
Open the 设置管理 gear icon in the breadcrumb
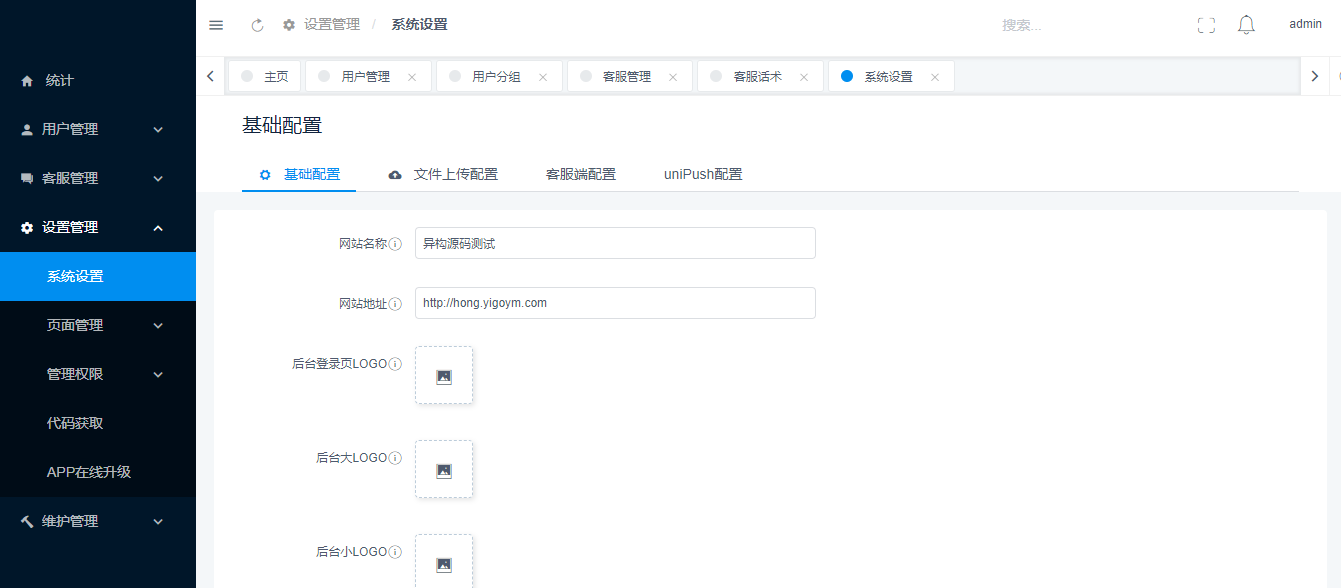288,24
